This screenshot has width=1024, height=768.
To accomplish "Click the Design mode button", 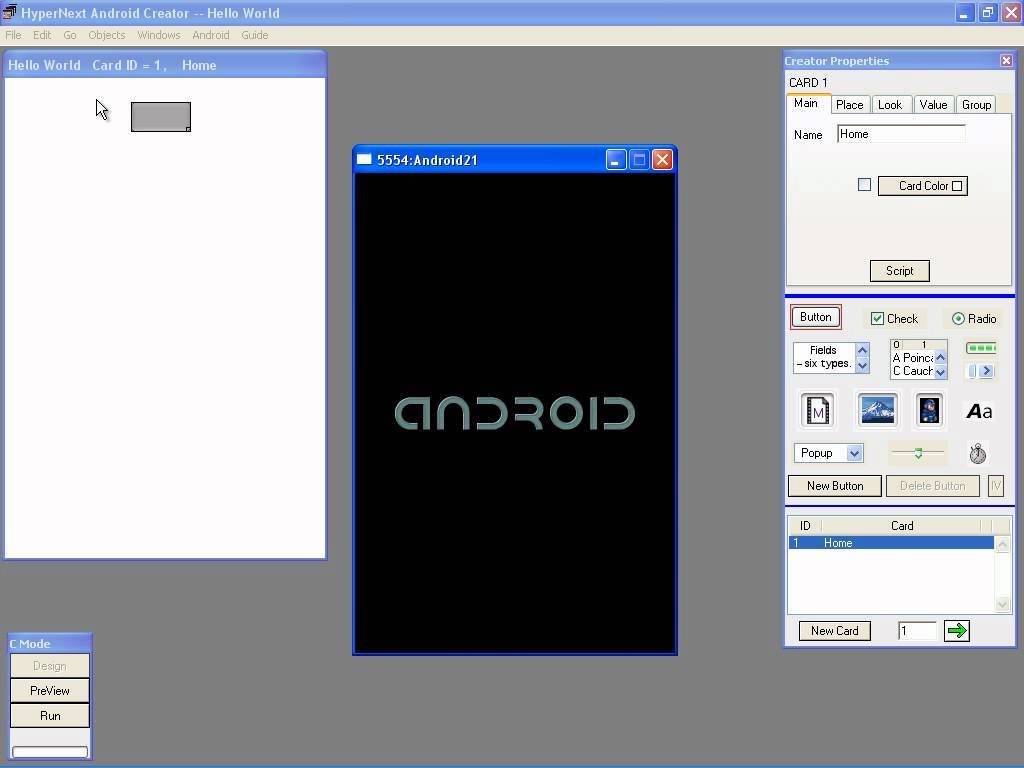I will click(50, 666).
